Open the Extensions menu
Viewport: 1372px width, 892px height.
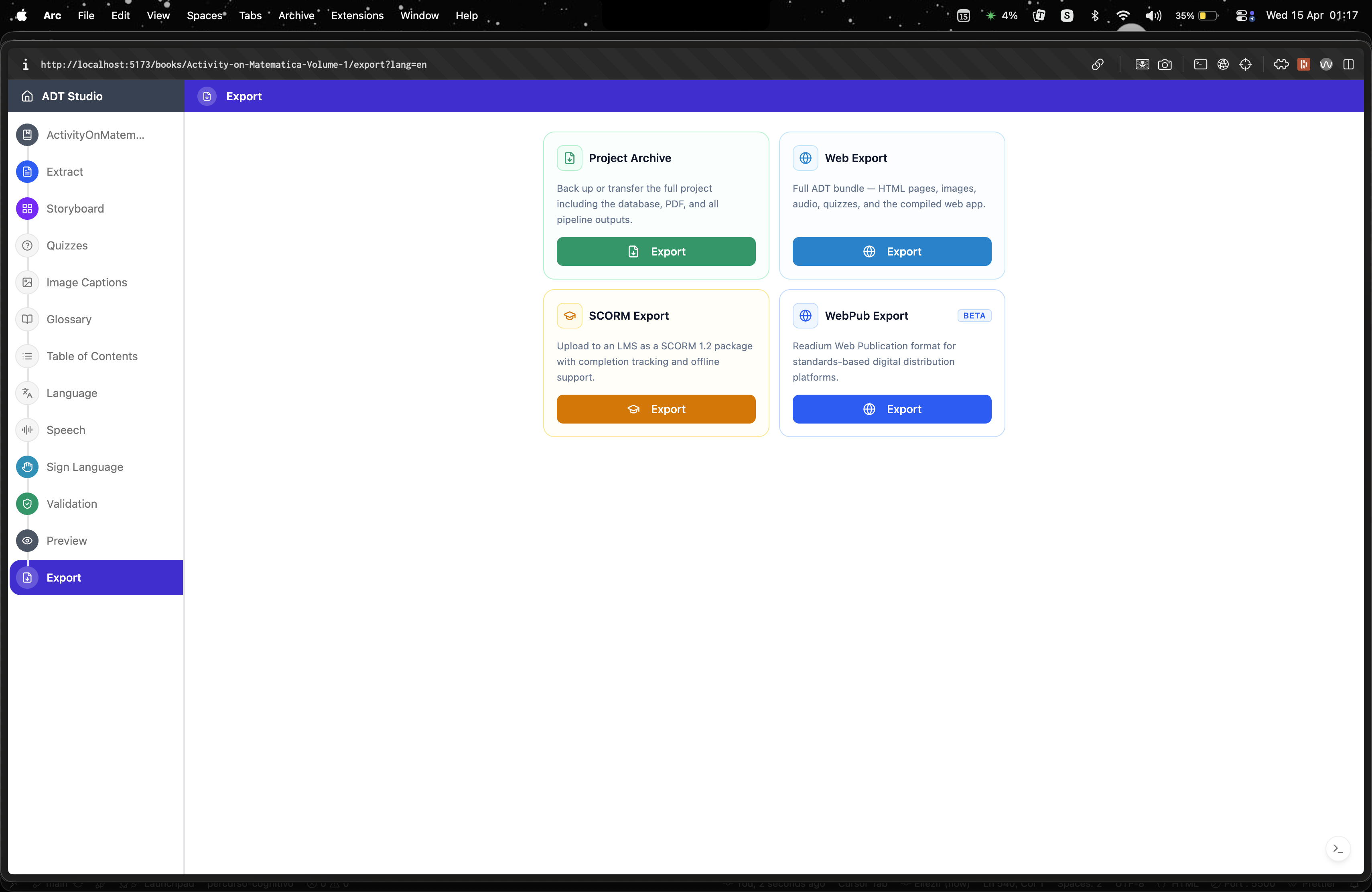tap(357, 16)
